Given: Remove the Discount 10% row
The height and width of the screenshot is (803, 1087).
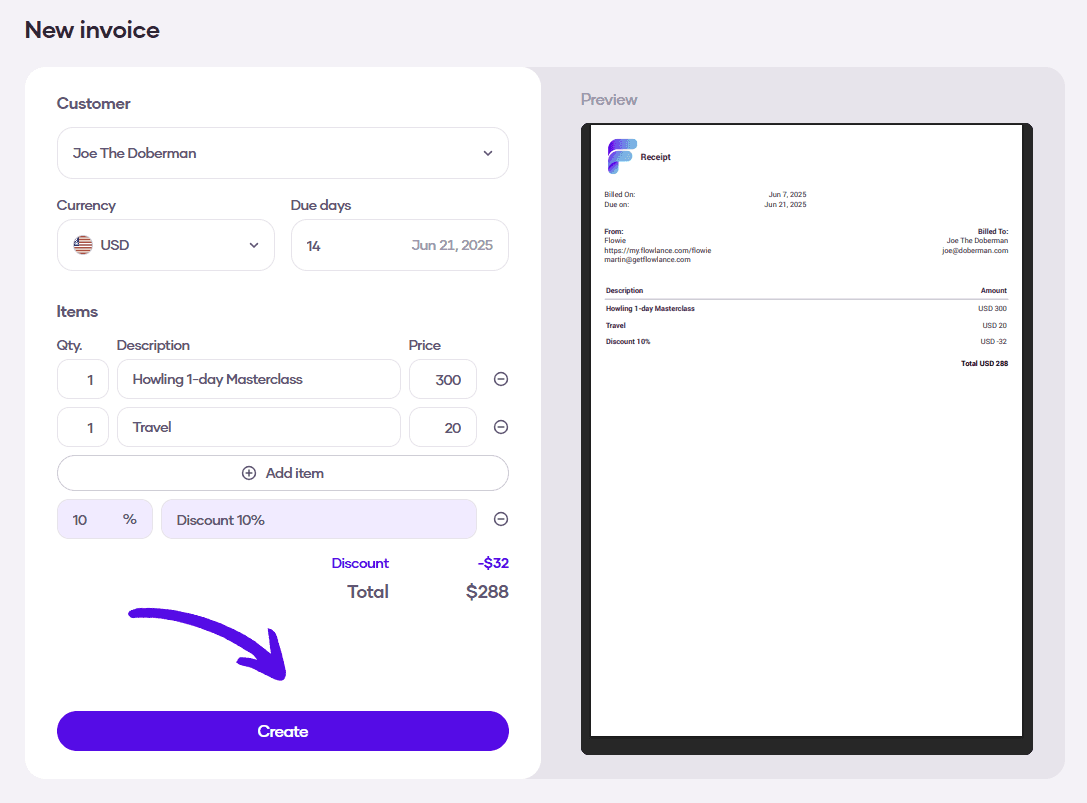Looking at the screenshot, I should click(x=501, y=519).
